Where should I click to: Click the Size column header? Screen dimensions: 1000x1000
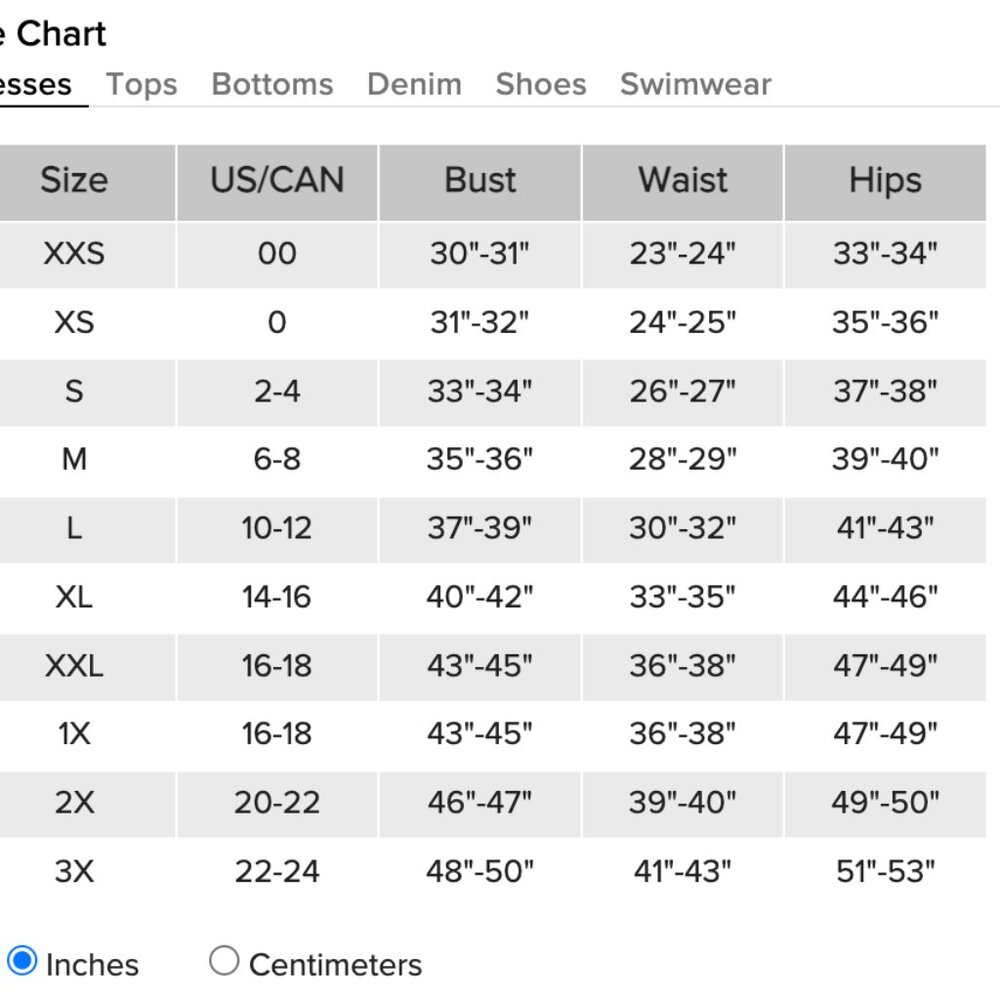pyautogui.click(x=74, y=181)
